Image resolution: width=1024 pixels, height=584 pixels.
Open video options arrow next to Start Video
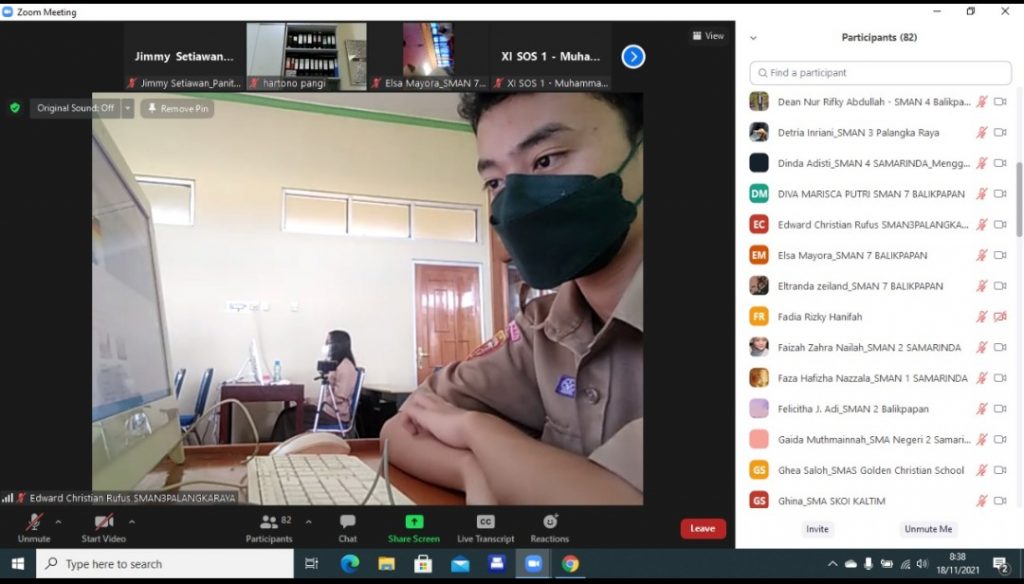coord(132,522)
